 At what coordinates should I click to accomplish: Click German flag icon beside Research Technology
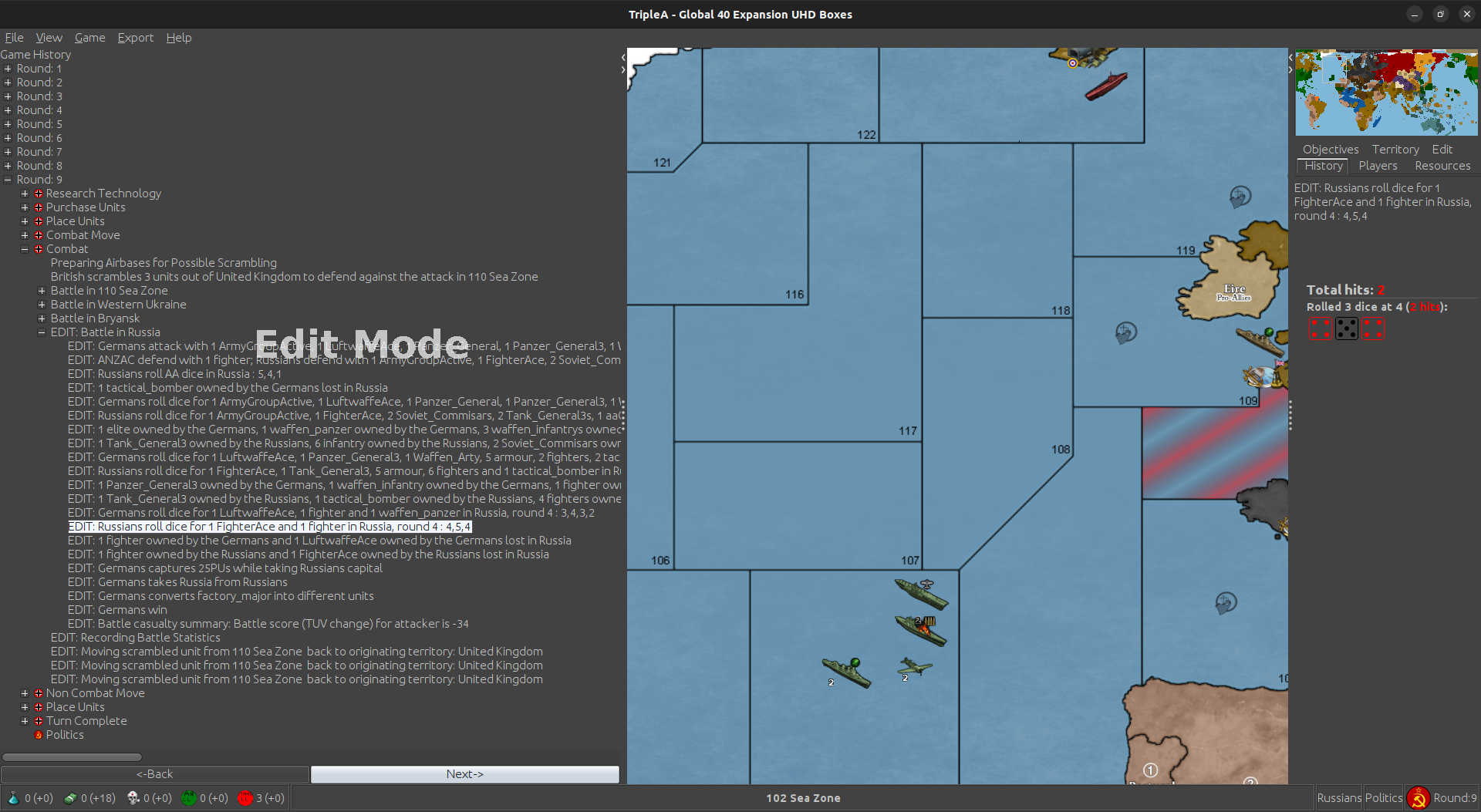39,194
